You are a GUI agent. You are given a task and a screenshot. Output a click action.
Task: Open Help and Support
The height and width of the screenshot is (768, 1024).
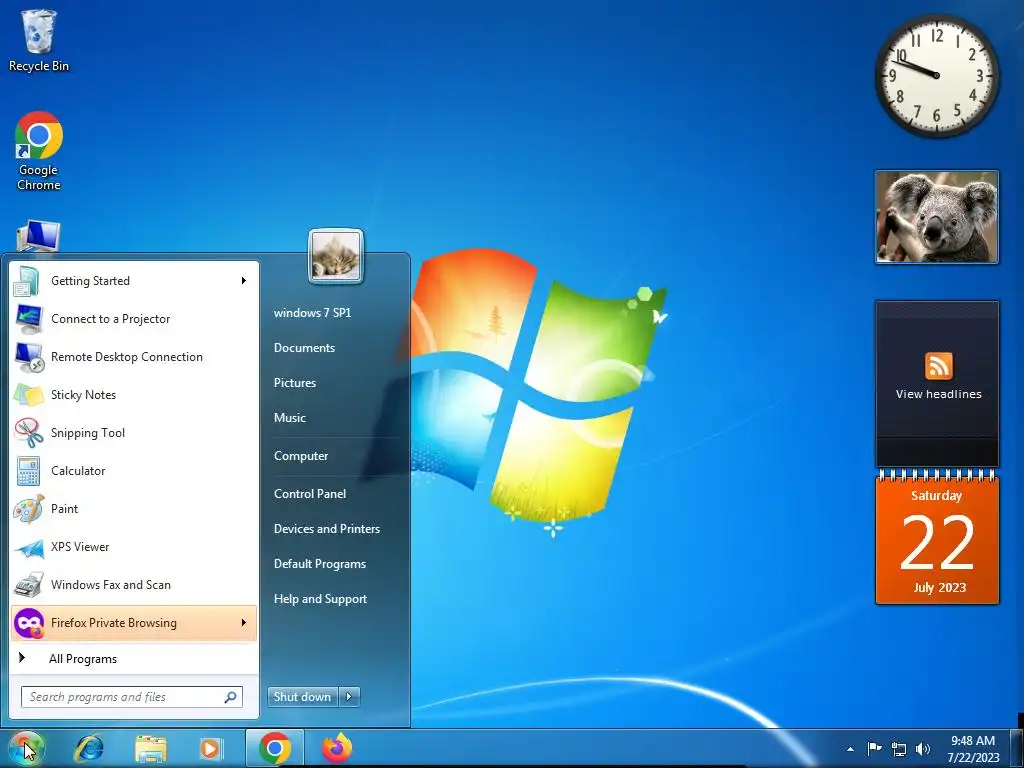pos(320,599)
